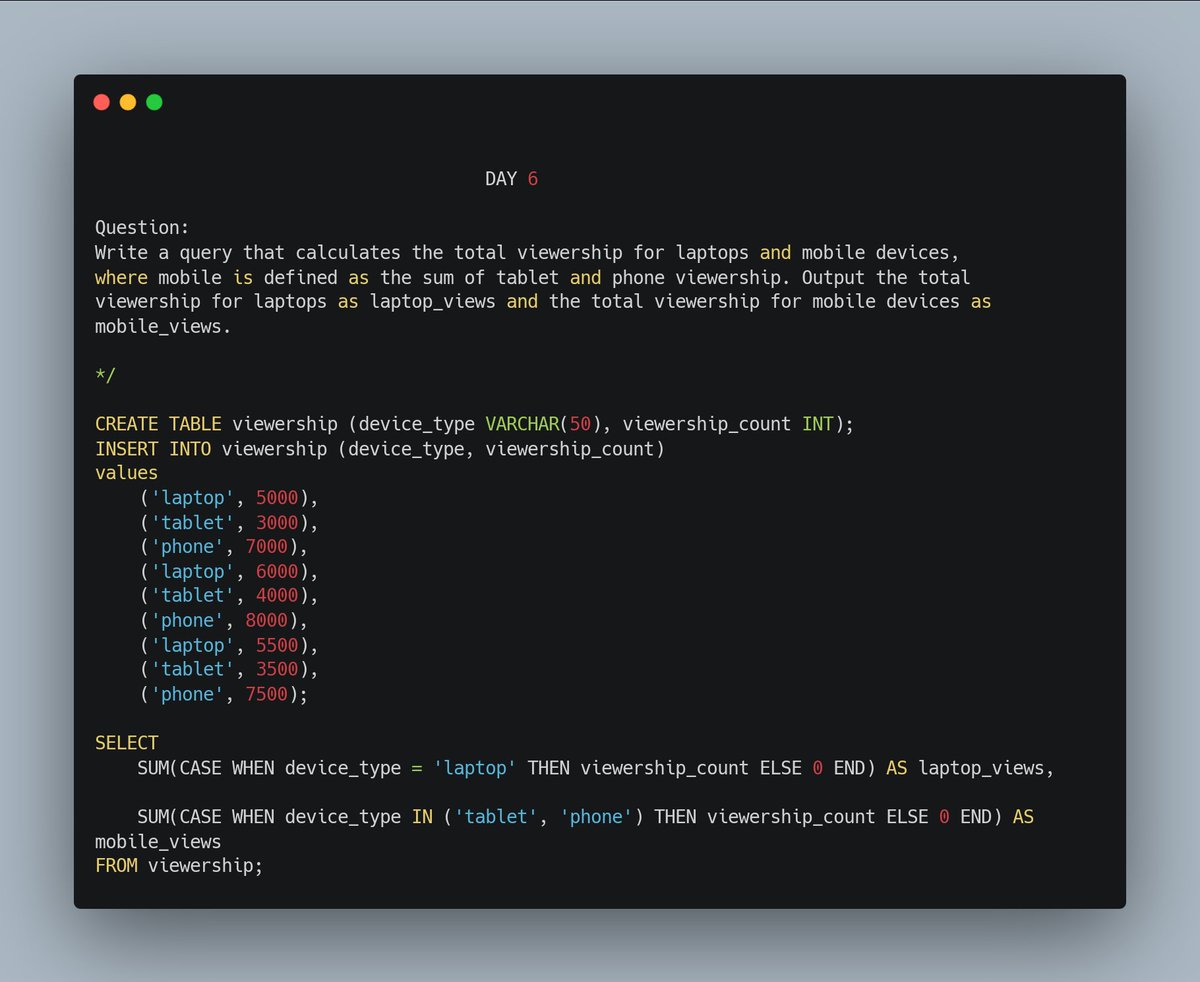Click 'VARCHAR(50)' in the CREATE TABLE line
Image resolution: width=1200 pixels, height=982 pixels.
(543, 424)
